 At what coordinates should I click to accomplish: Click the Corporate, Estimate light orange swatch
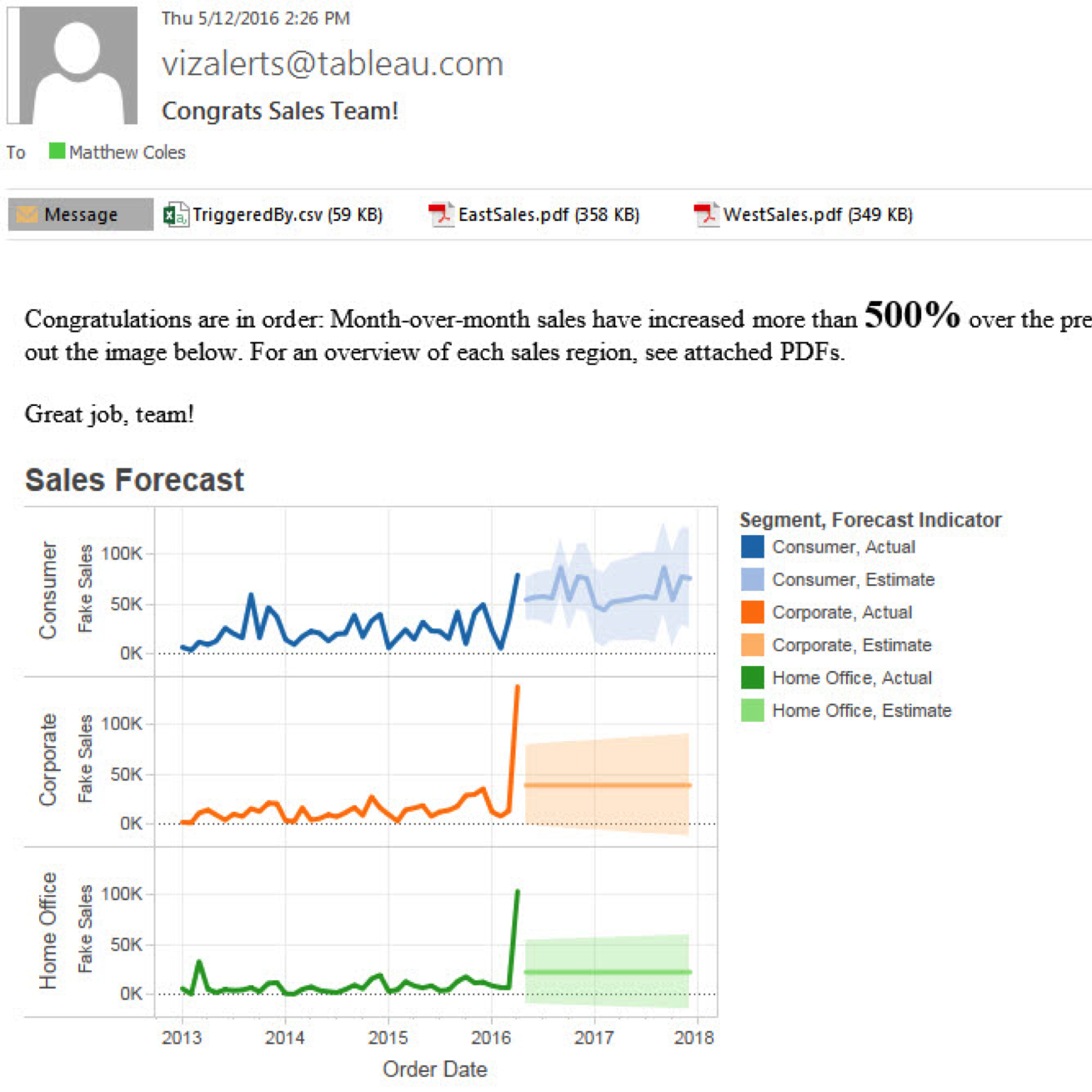click(x=752, y=645)
